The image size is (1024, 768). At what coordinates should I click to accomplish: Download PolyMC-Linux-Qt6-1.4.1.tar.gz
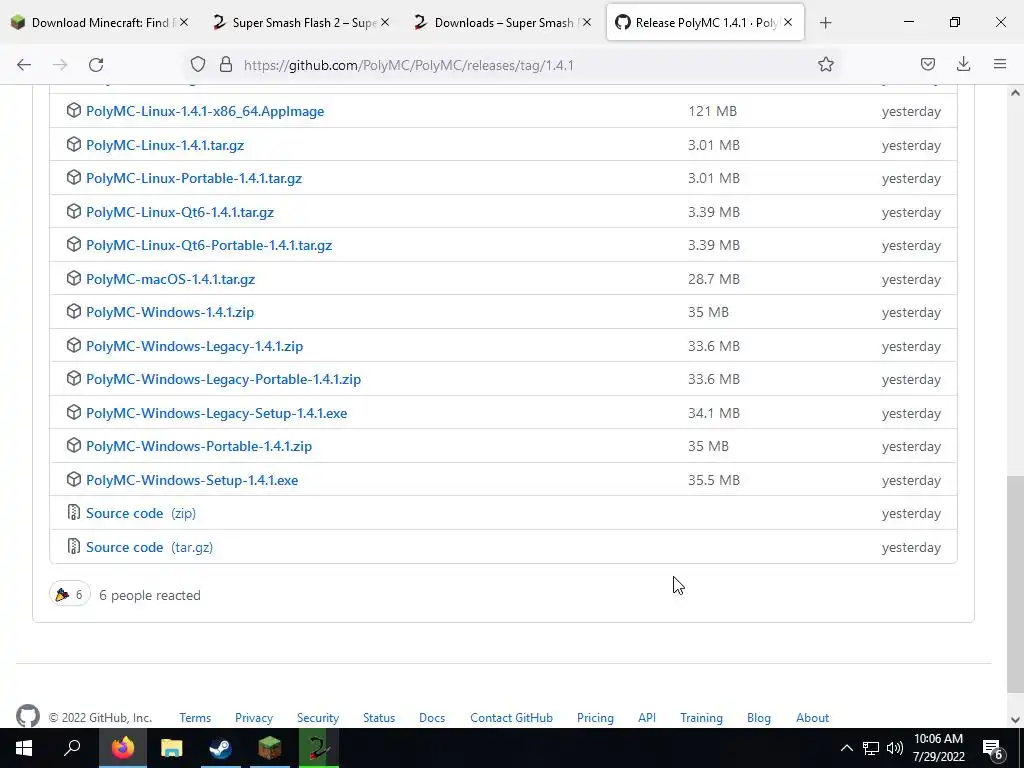coord(180,212)
